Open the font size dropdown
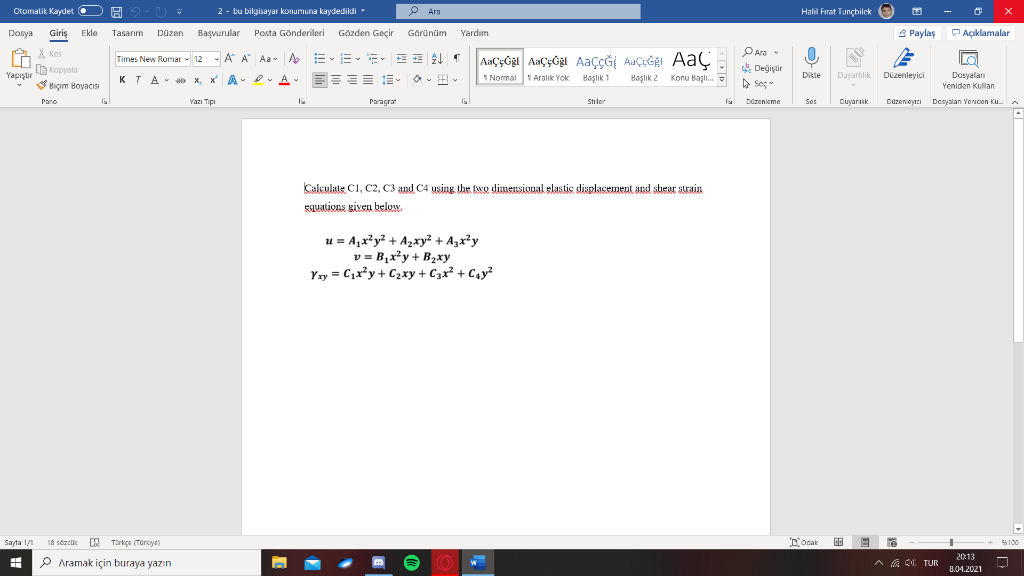 216,59
